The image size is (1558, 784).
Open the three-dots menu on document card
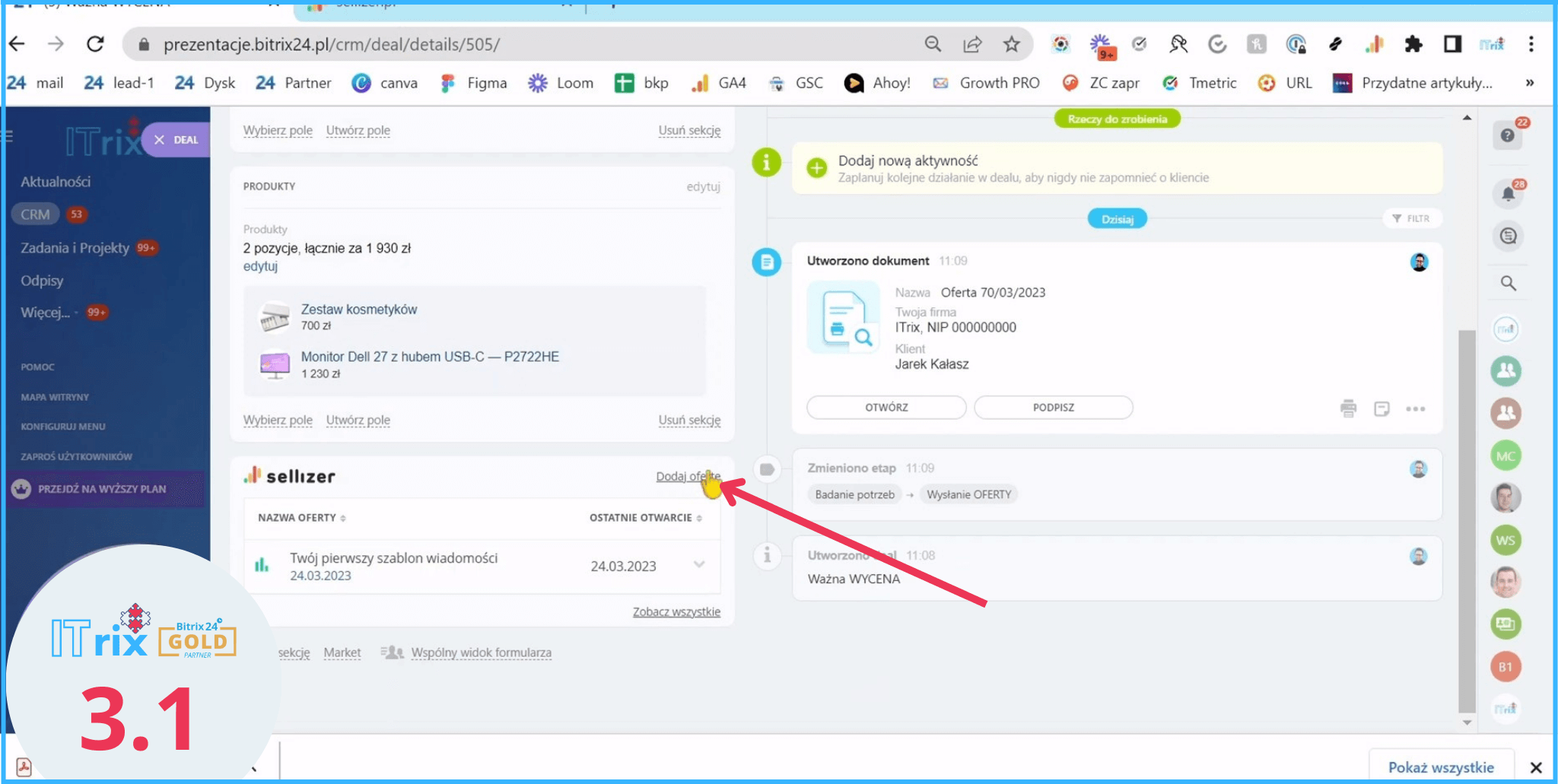point(1415,408)
